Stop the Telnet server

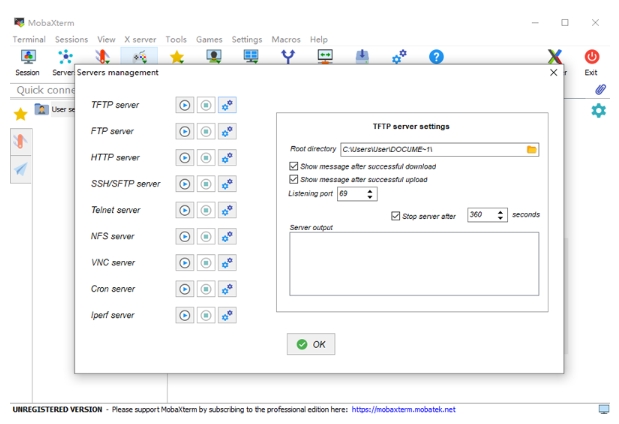click(206, 210)
